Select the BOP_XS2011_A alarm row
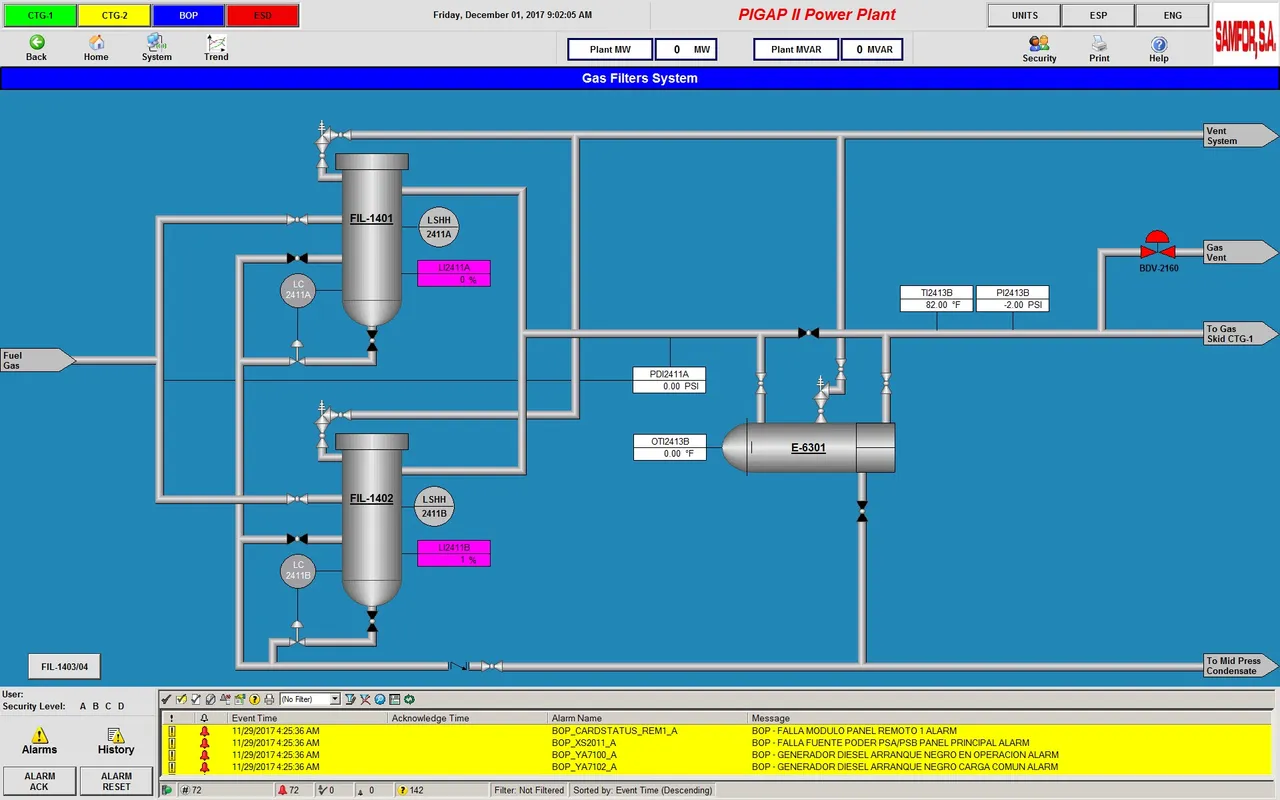 [x=716, y=743]
